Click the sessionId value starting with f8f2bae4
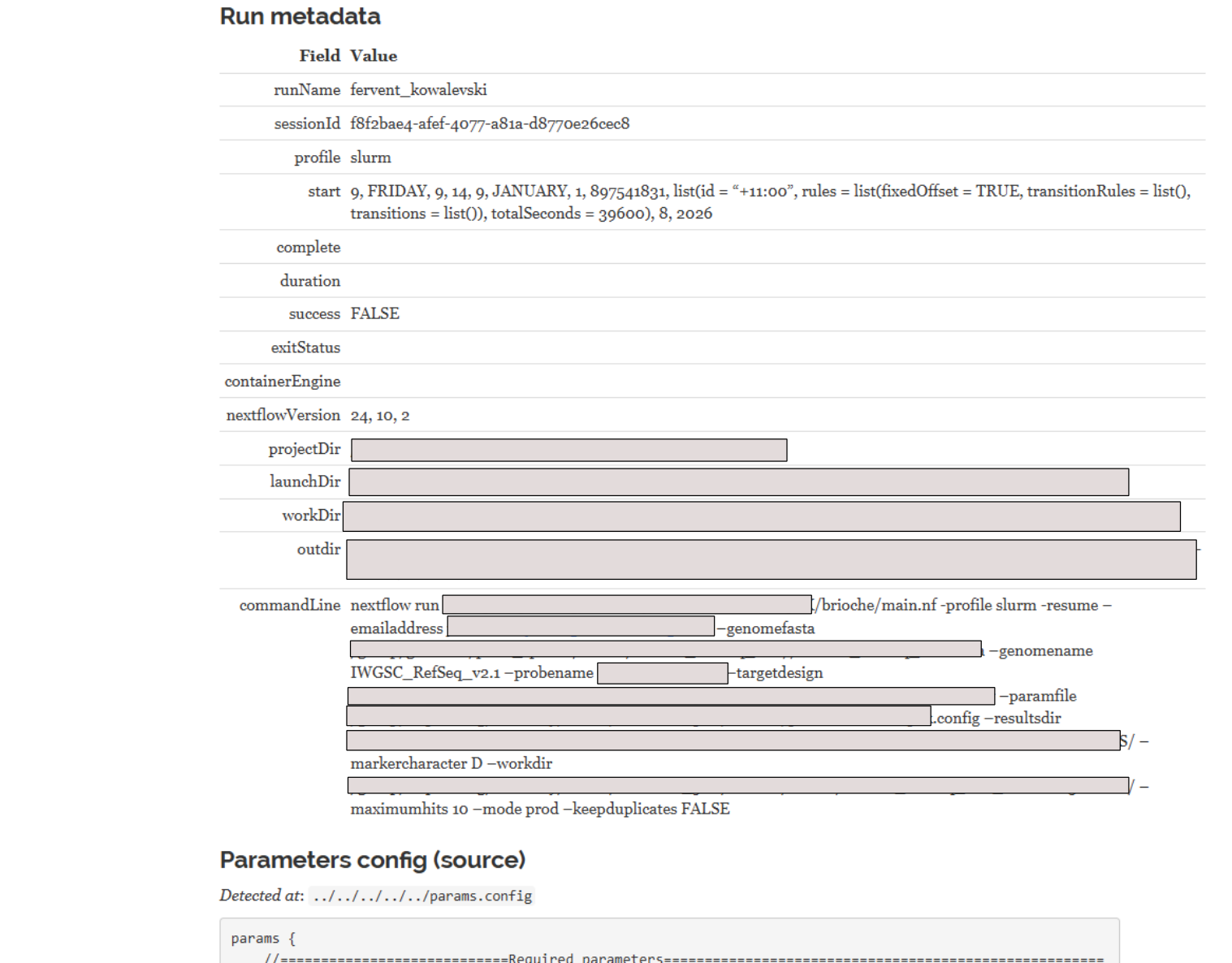 pyautogui.click(x=490, y=123)
